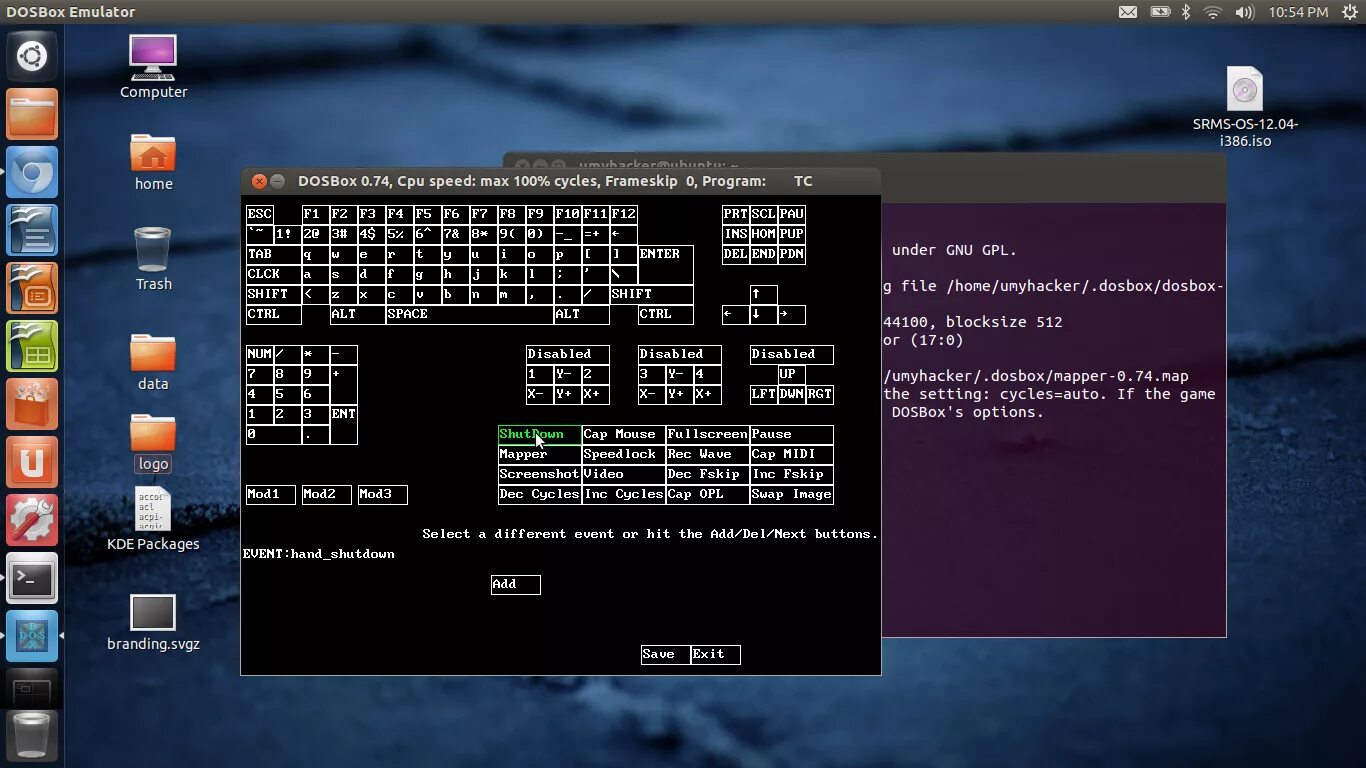Open SRMS-OS-12.04-i386.iso disc image

(1245, 108)
